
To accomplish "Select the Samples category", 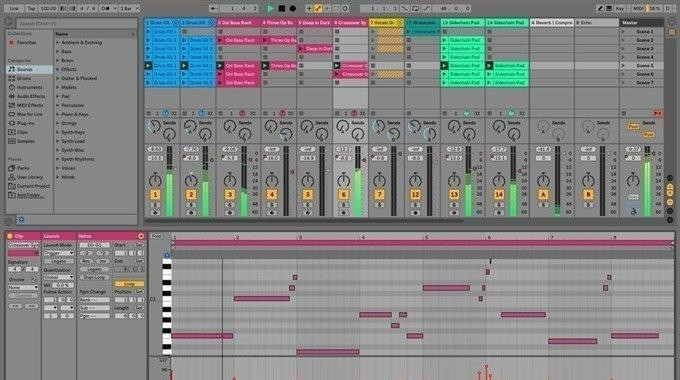I will pyautogui.click(x=26, y=141).
